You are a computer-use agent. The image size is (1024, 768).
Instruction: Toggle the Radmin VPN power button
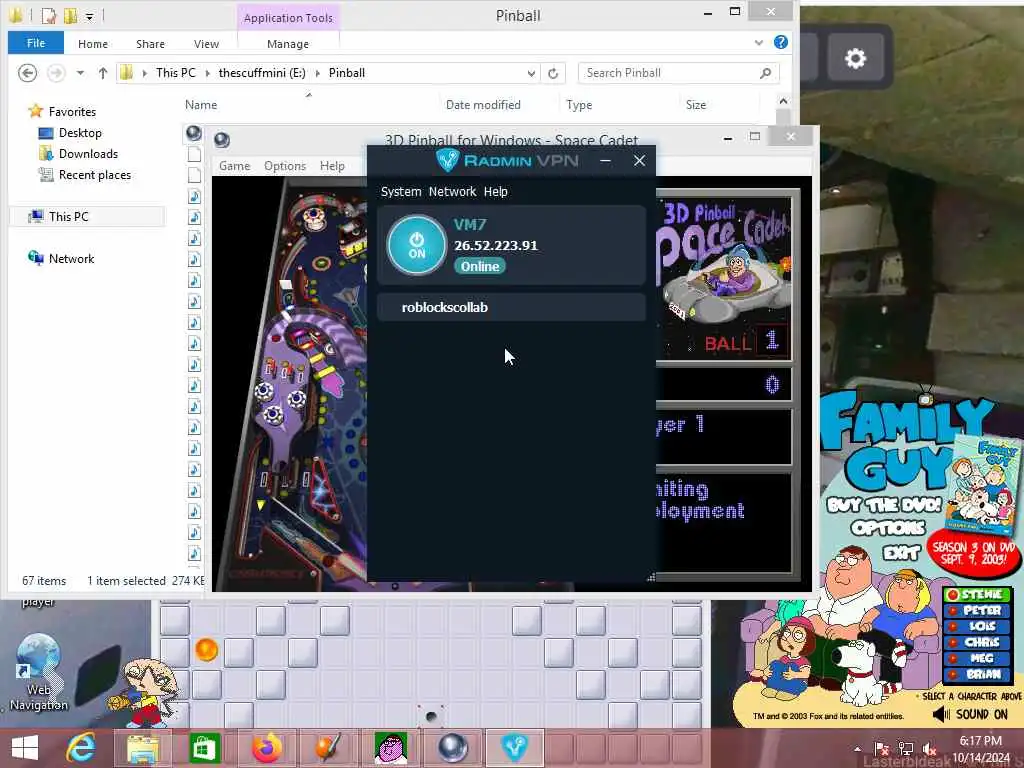(417, 246)
